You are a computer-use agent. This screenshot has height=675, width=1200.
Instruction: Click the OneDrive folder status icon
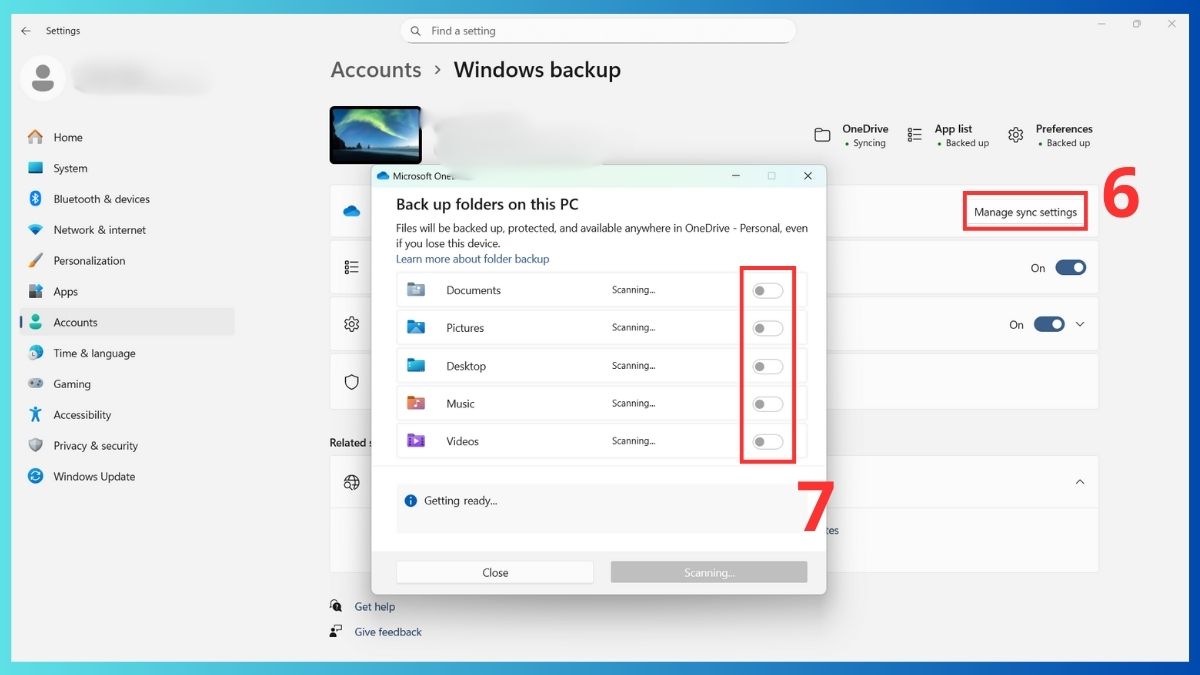823,135
